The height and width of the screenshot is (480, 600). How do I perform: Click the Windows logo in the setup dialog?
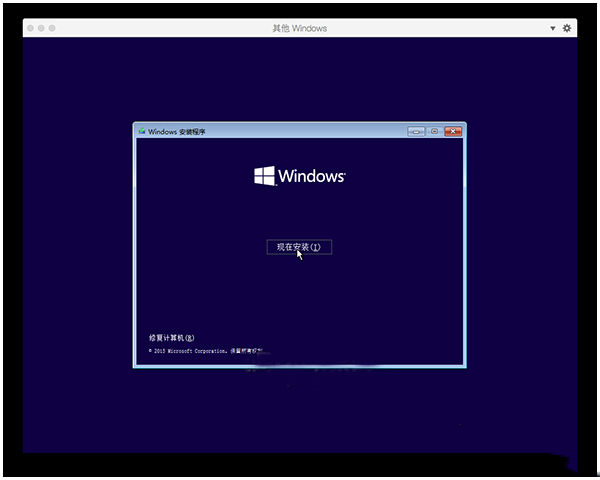click(300, 176)
